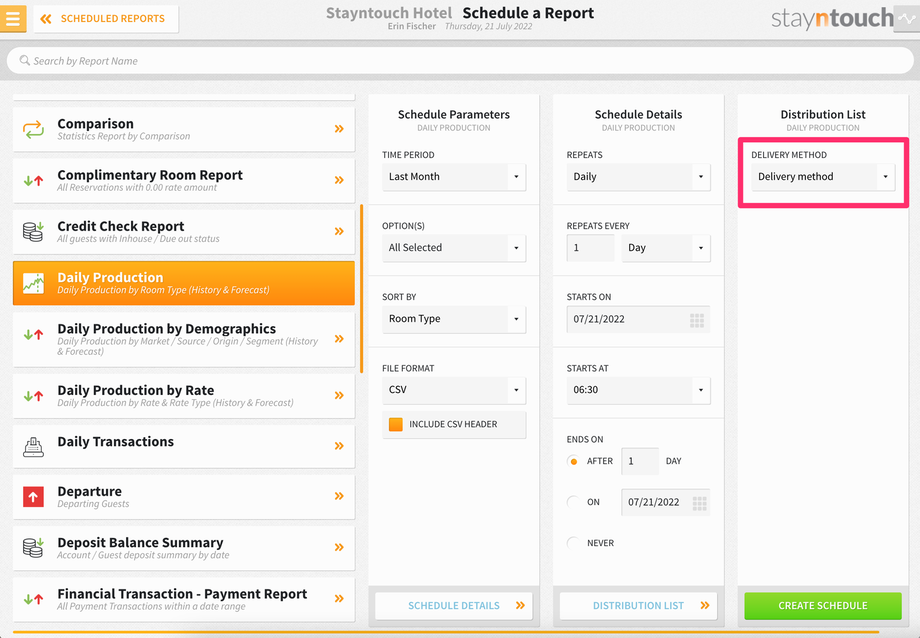
Task: Open Departure report chevron
Action: [339, 496]
